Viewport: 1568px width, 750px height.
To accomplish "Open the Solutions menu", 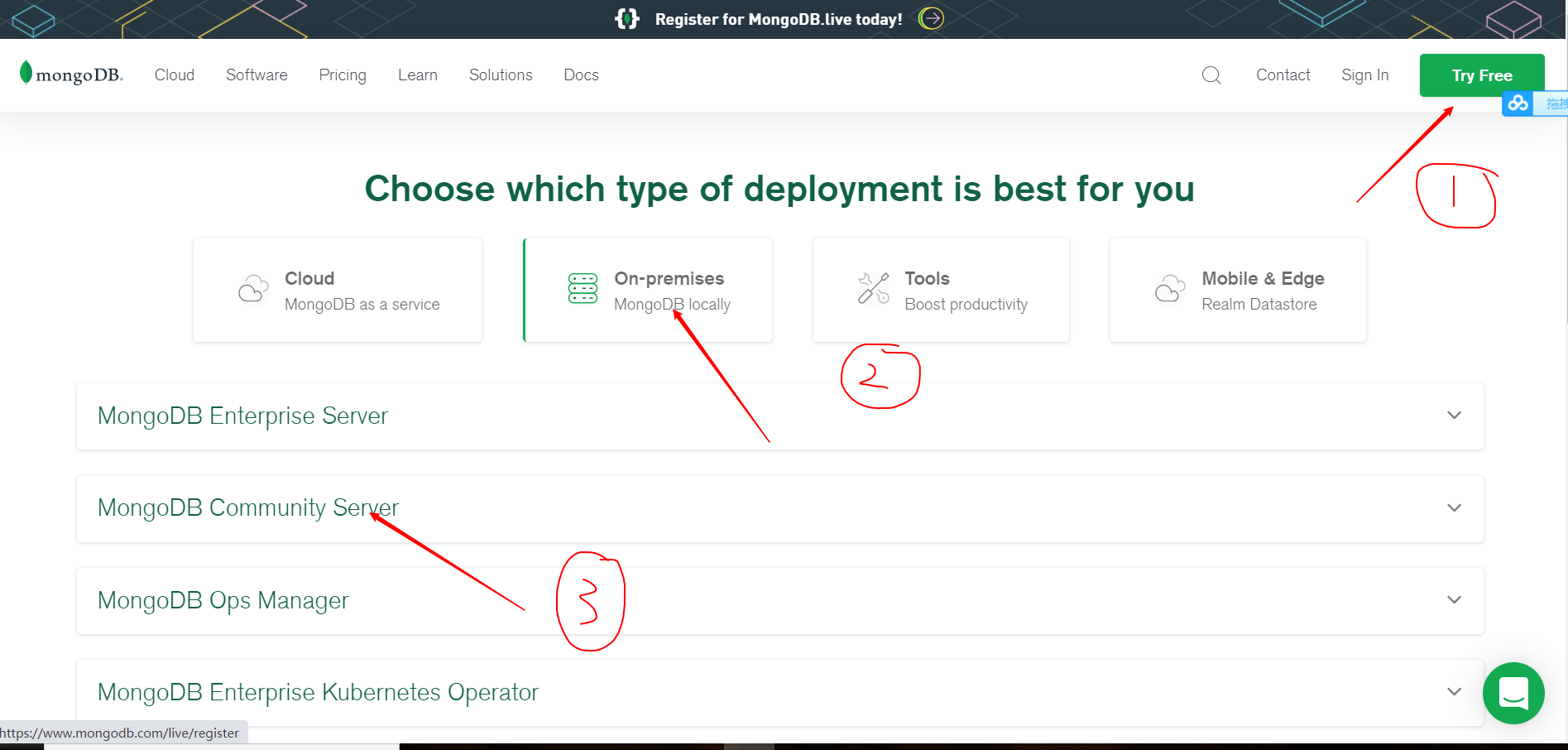I will point(501,75).
